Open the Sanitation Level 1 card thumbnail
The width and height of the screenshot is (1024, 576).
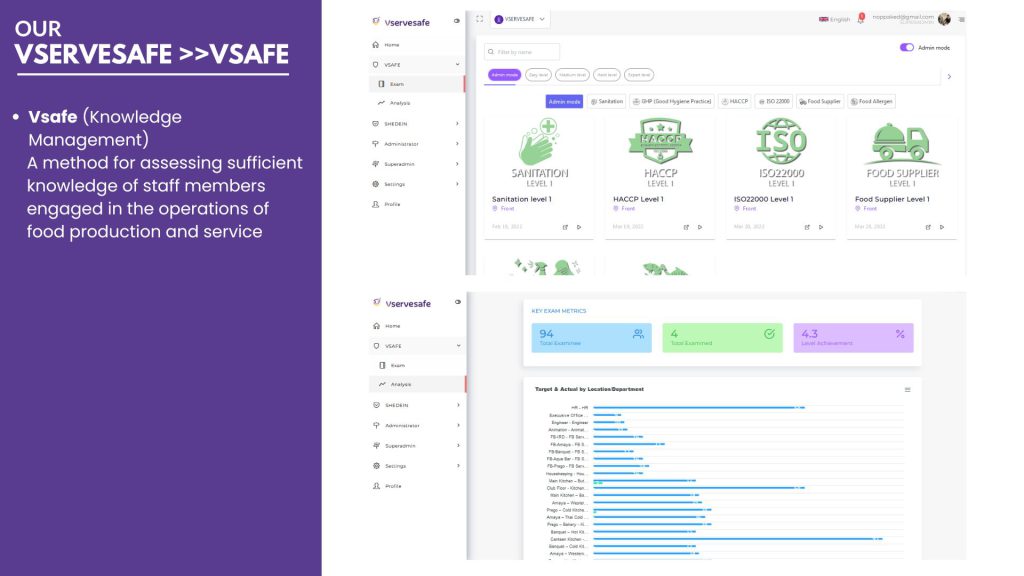pyautogui.click(x=539, y=152)
